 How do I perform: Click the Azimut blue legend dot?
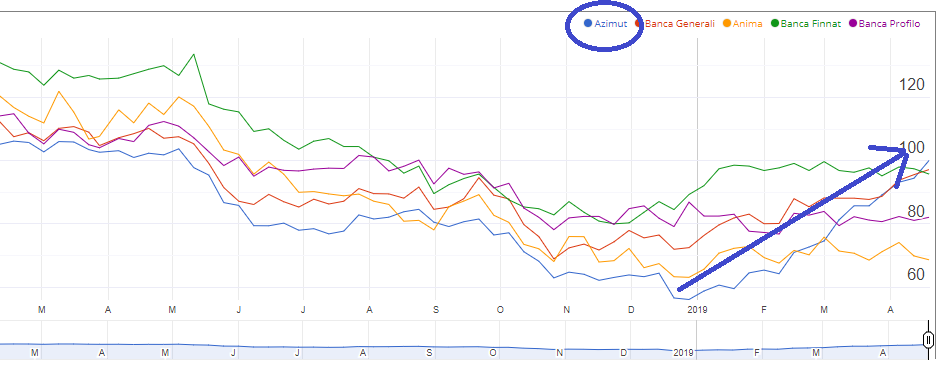click(x=588, y=24)
